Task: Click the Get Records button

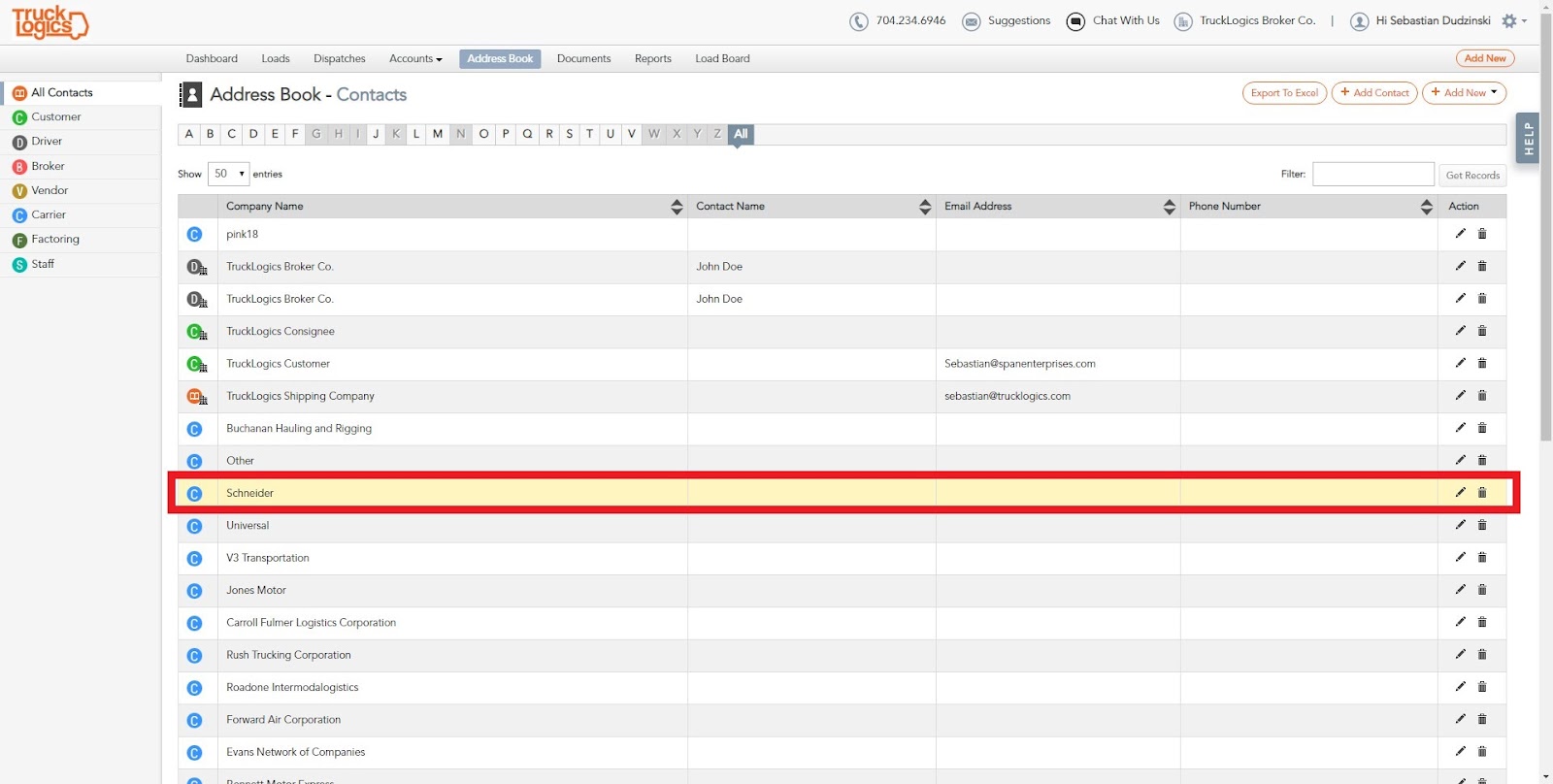Action: coord(1472,176)
